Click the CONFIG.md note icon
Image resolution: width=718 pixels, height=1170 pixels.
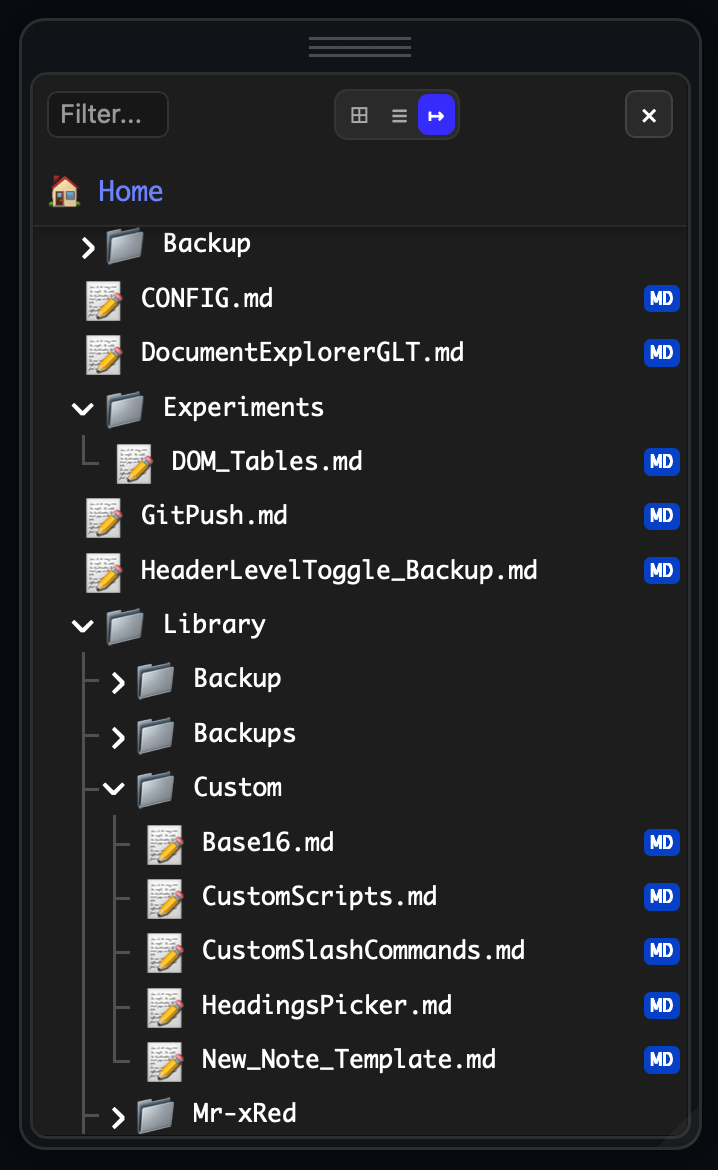(x=104, y=299)
